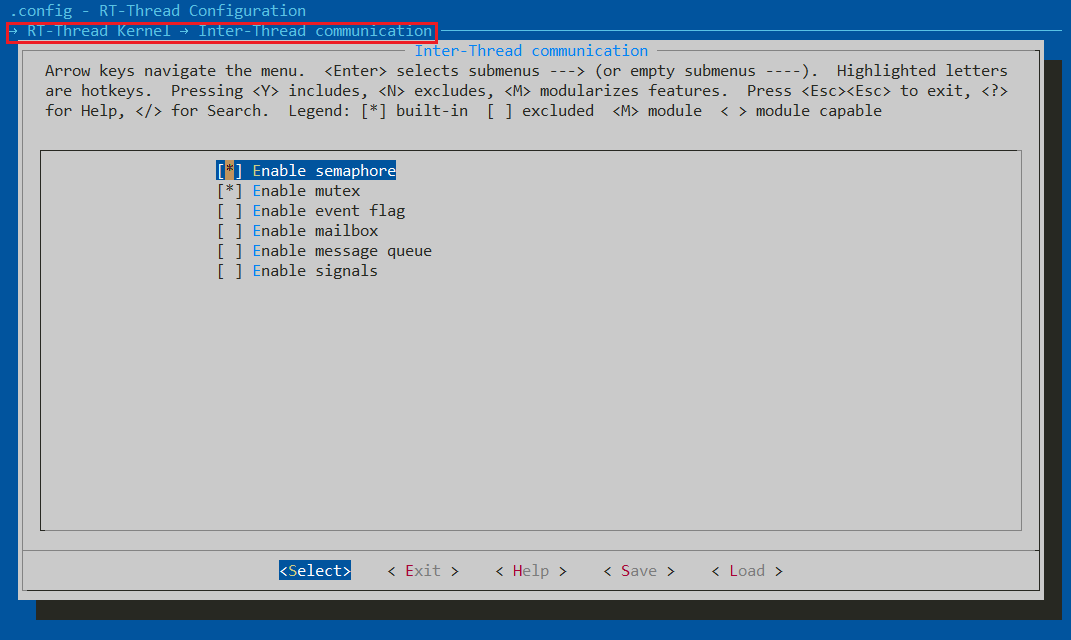Viewport: 1071px width, 640px height.
Task: Select the 'Enable semaphore' label text
Action: click(x=324, y=171)
